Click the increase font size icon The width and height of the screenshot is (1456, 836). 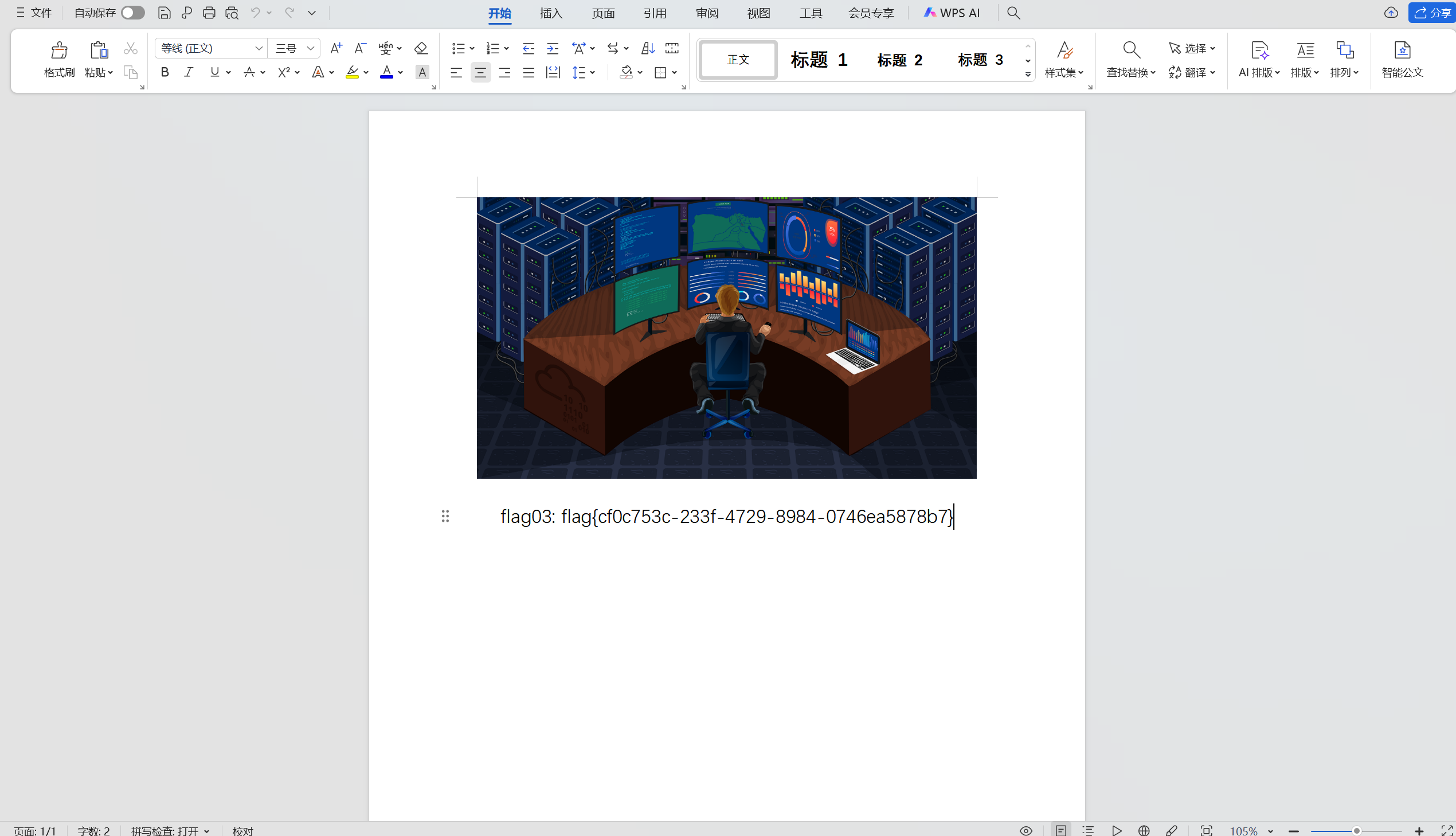pyautogui.click(x=336, y=48)
